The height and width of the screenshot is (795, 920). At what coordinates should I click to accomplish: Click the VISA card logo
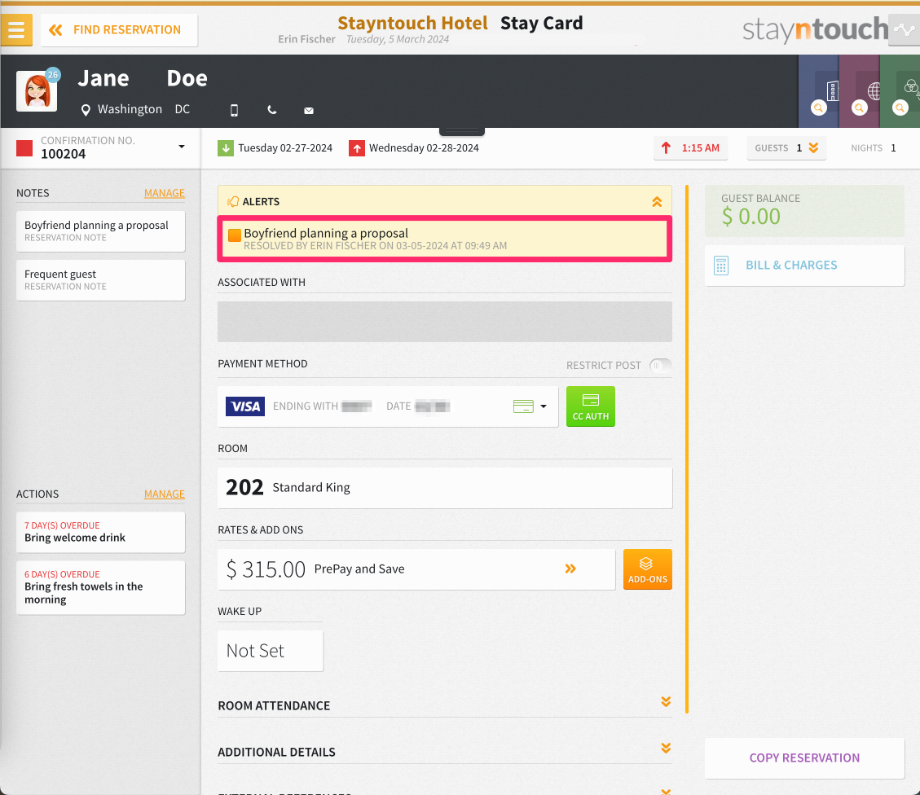coord(245,406)
